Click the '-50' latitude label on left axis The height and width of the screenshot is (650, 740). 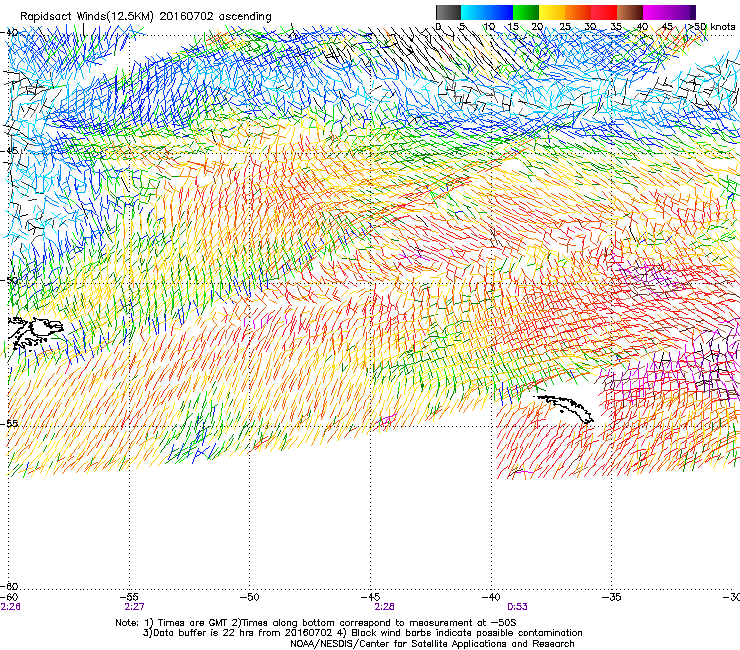tap(9, 280)
